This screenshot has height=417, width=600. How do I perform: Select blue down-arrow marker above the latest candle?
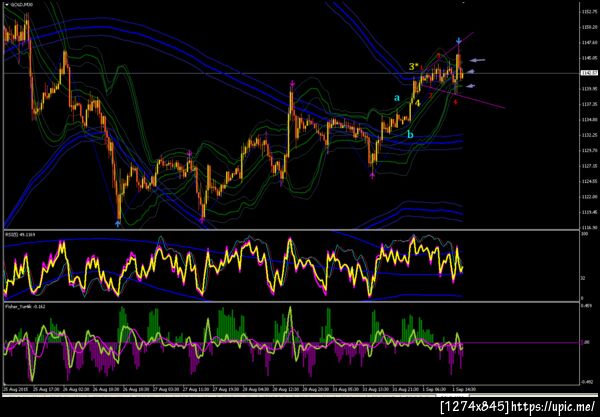pyautogui.click(x=459, y=40)
